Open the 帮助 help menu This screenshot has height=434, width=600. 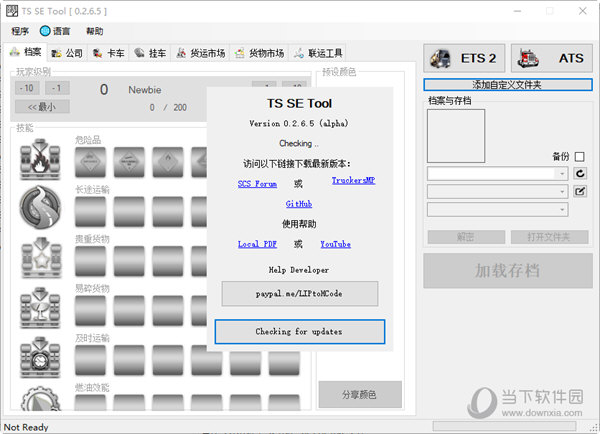[94, 31]
